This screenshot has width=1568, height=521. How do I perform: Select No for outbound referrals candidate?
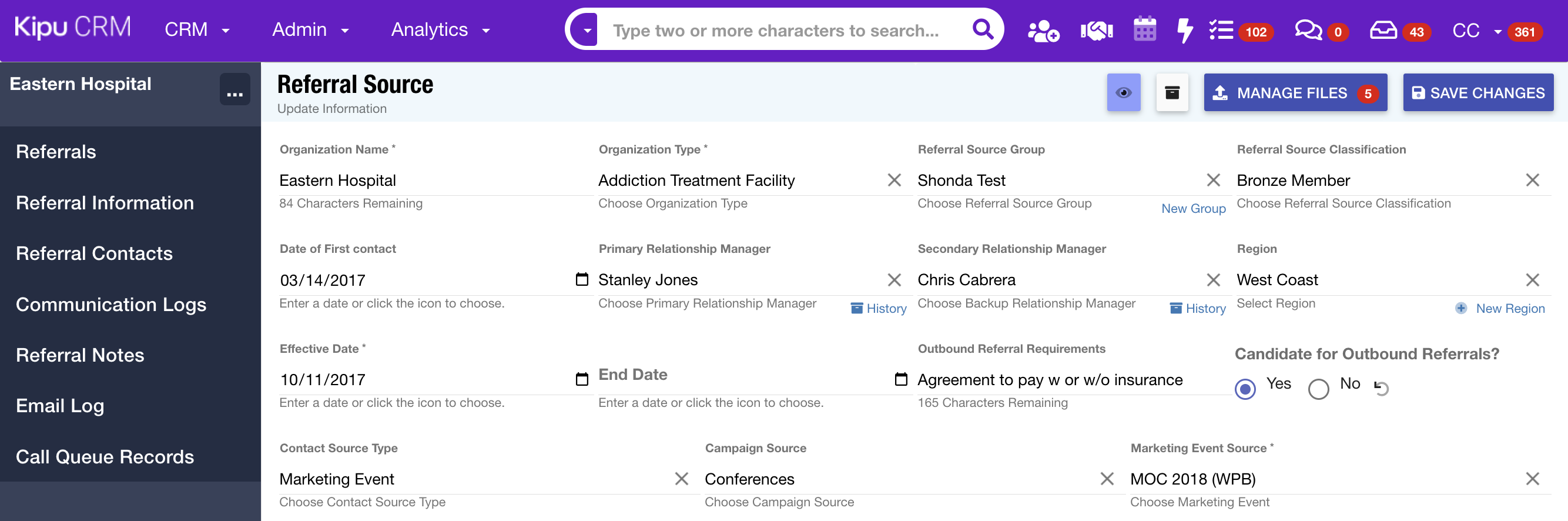point(1318,388)
